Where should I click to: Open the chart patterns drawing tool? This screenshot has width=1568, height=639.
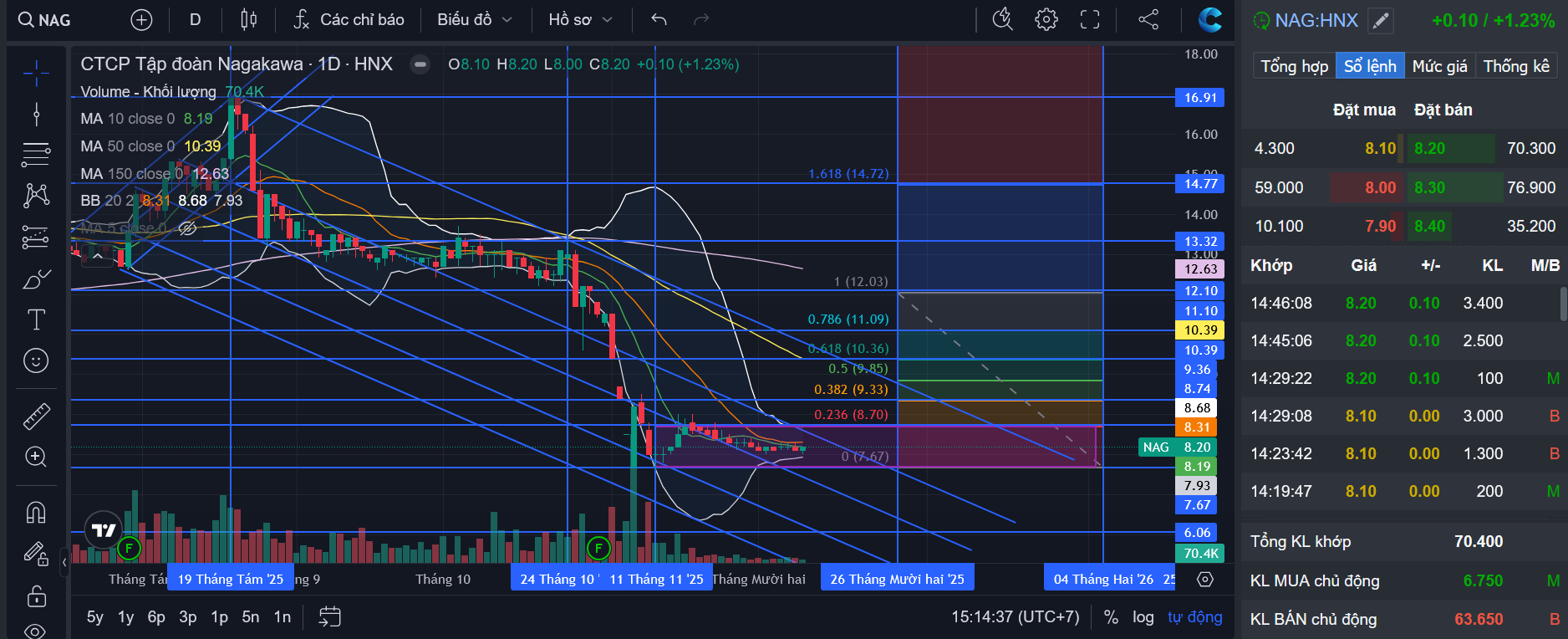(36, 195)
